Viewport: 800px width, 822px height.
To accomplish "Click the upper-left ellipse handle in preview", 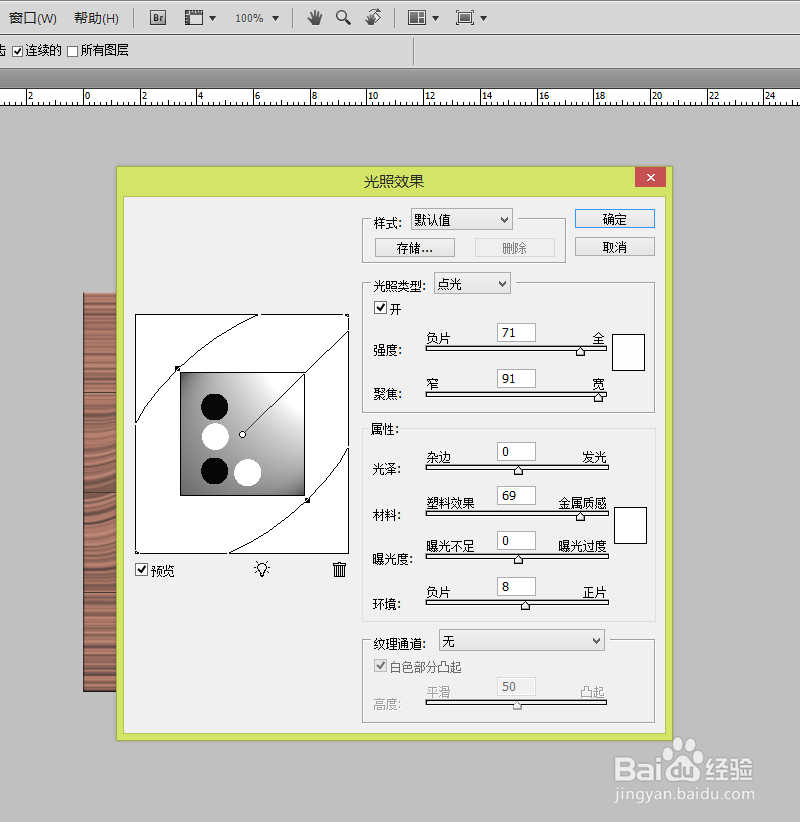I will coord(177,369).
